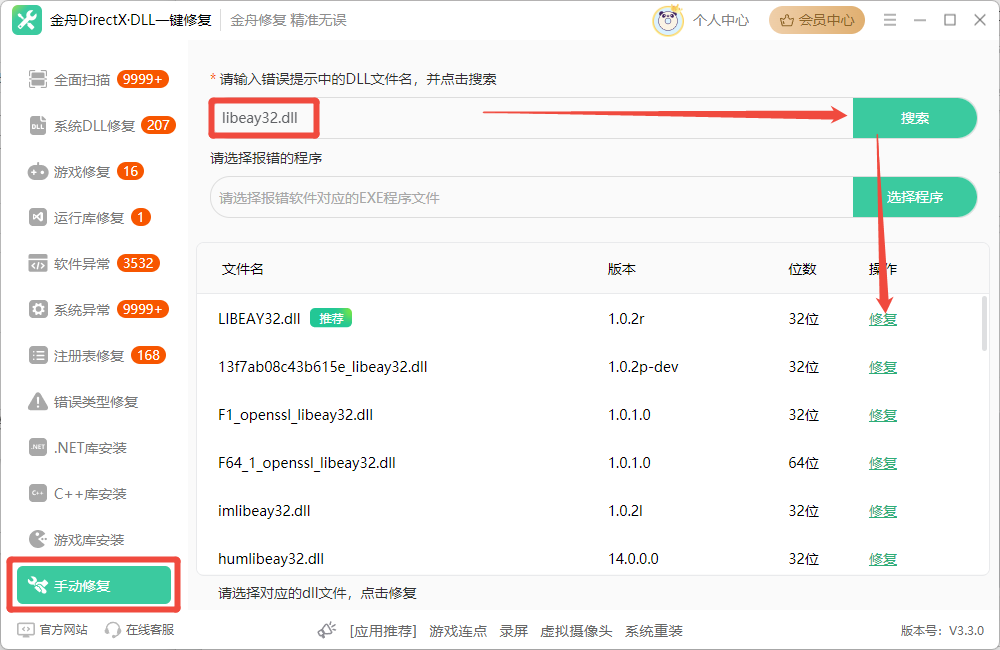
Task: Open the full scan icon (全面扫描)
Action: 38,79
